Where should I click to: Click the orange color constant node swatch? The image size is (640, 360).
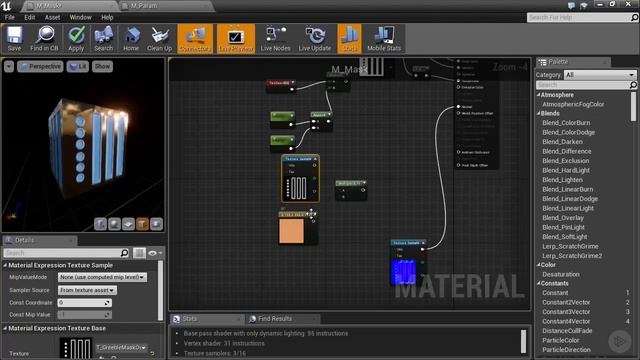tap(291, 231)
